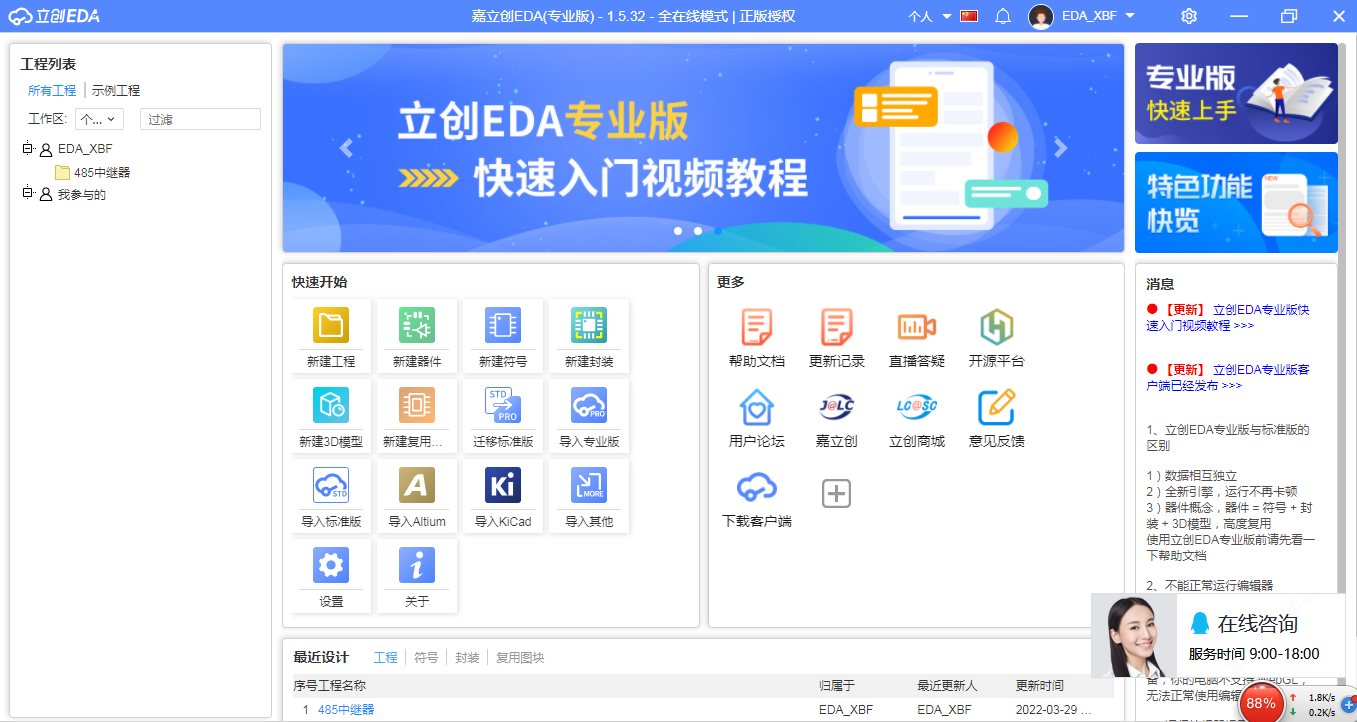Click the 88% floating speed ball
1357x722 pixels.
1262,703
